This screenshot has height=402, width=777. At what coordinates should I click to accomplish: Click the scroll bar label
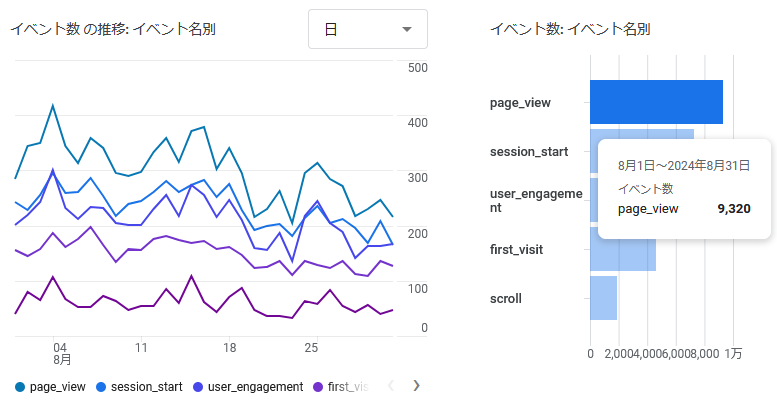point(505,298)
